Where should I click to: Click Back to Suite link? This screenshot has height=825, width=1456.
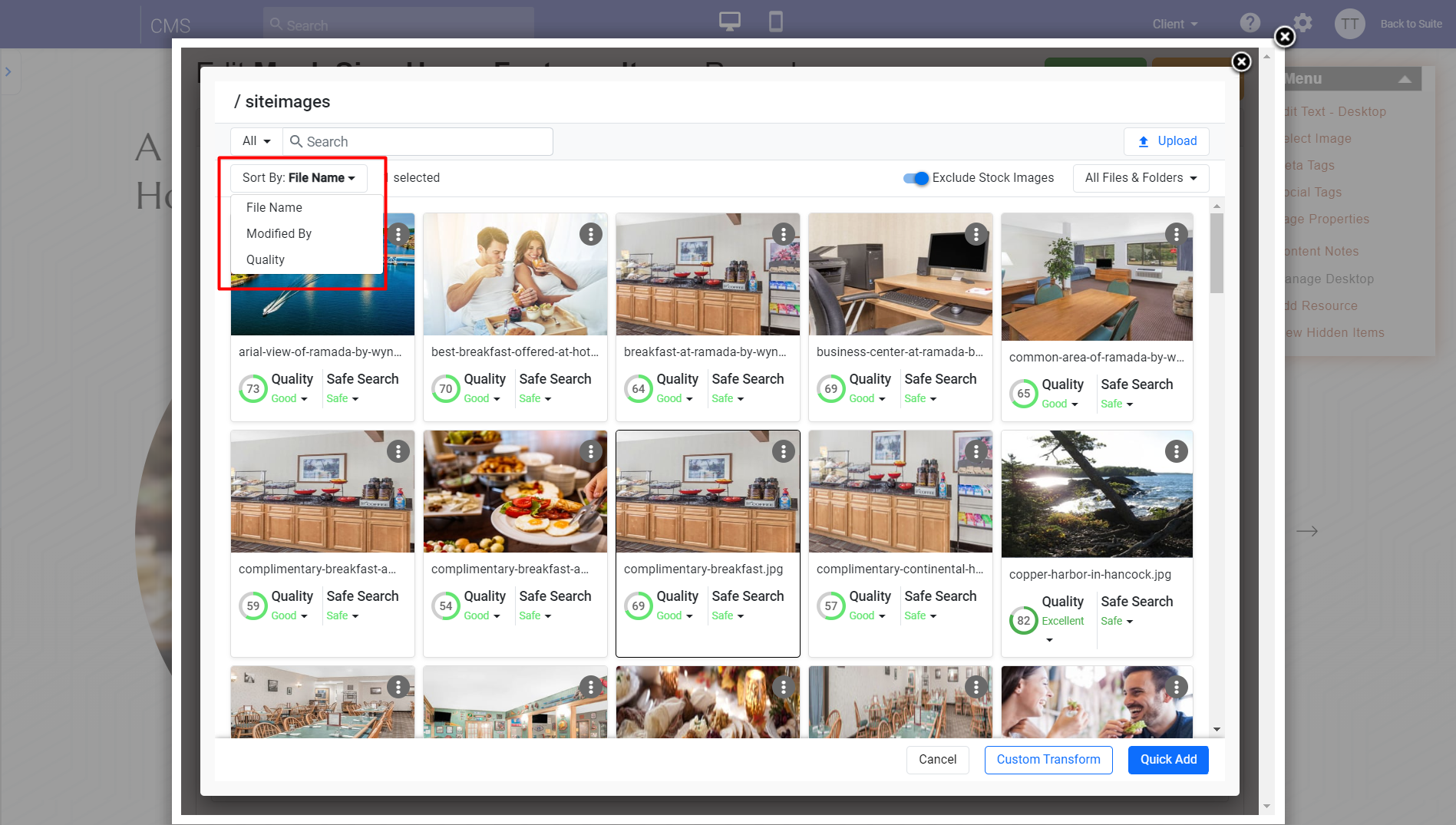pos(1411,24)
